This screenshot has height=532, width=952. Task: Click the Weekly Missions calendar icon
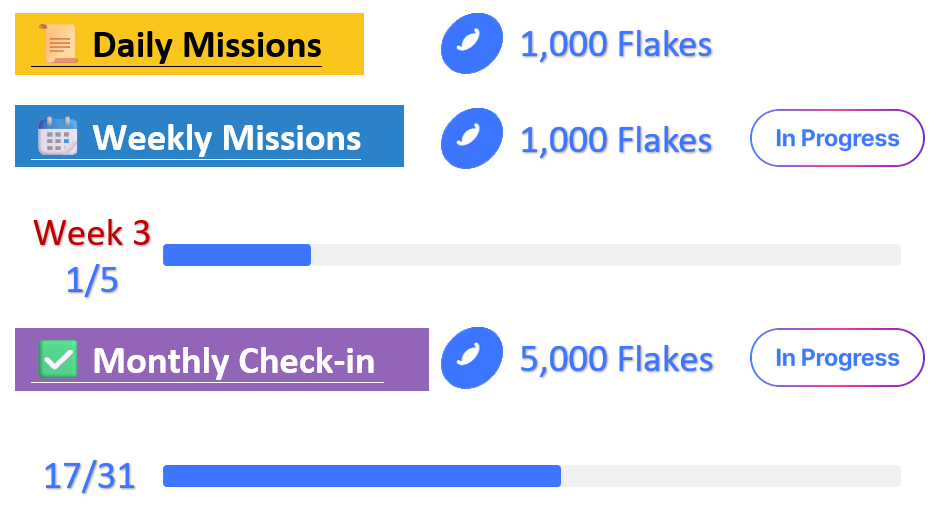[x=58, y=137]
